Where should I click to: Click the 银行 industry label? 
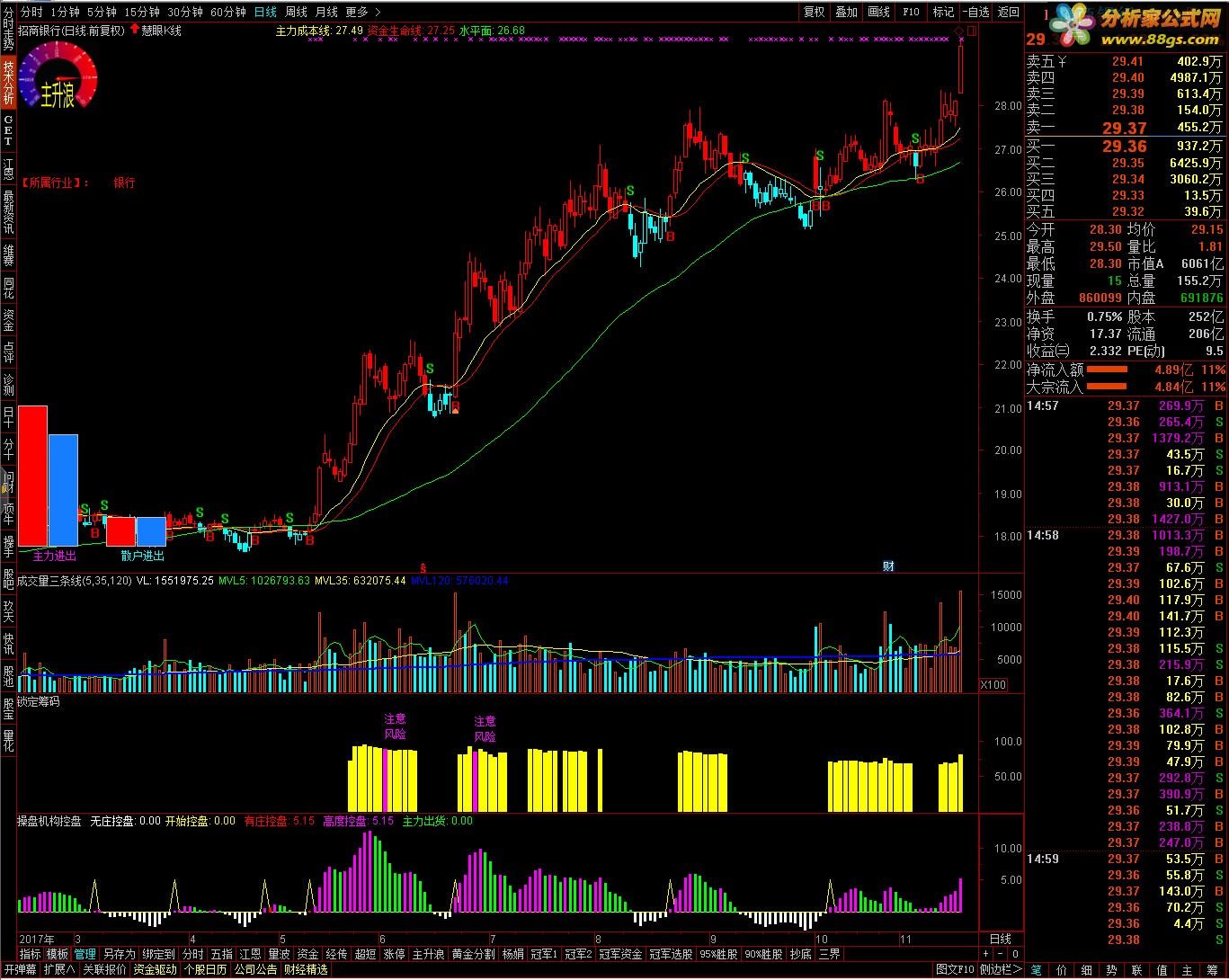tap(124, 183)
